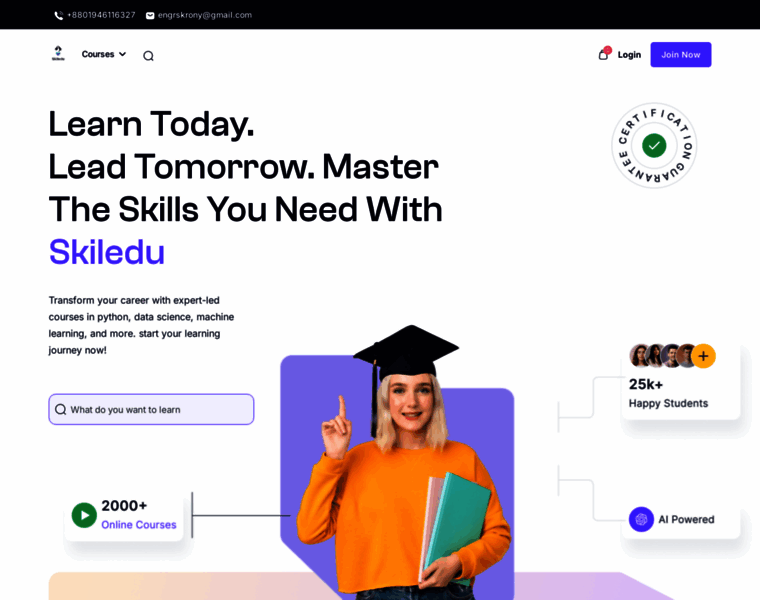Expand the Courses dropdown chevron
760x600 pixels.
point(123,54)
